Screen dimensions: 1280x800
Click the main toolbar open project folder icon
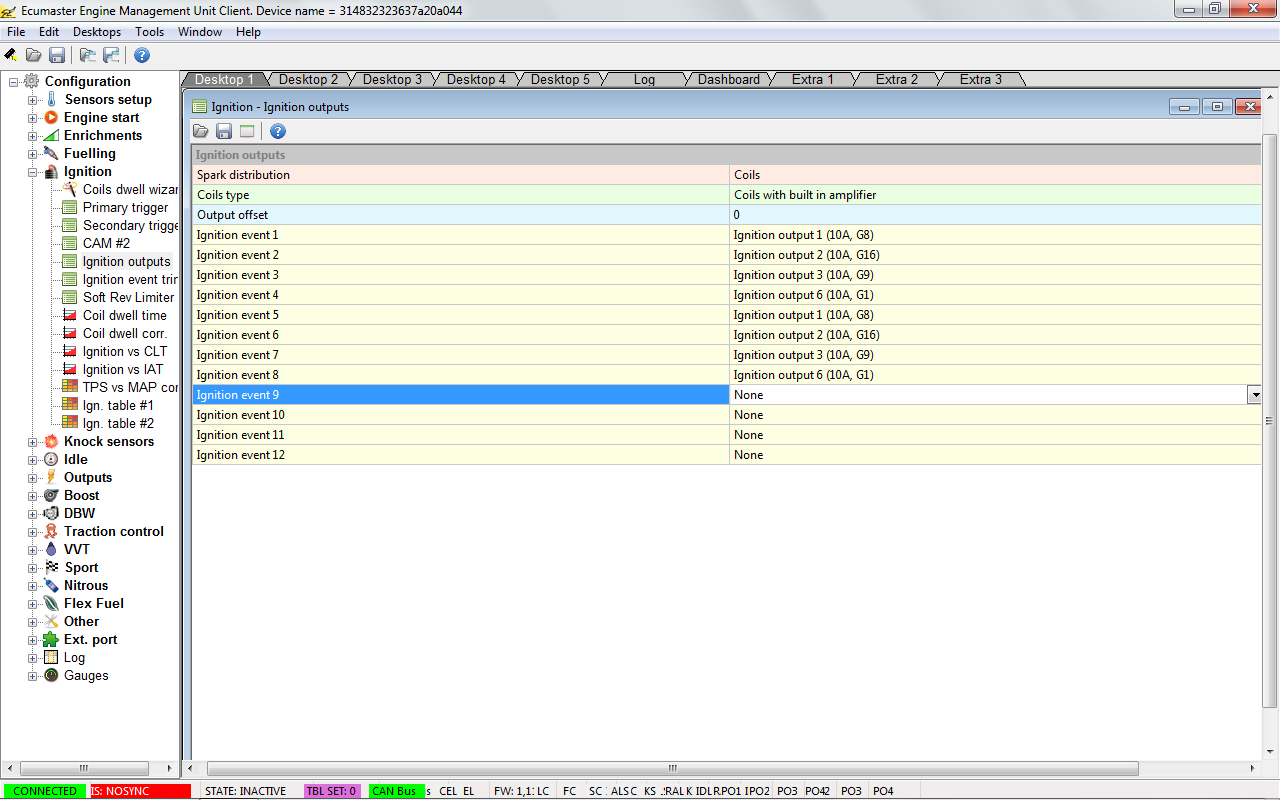(x=34, y=55)
